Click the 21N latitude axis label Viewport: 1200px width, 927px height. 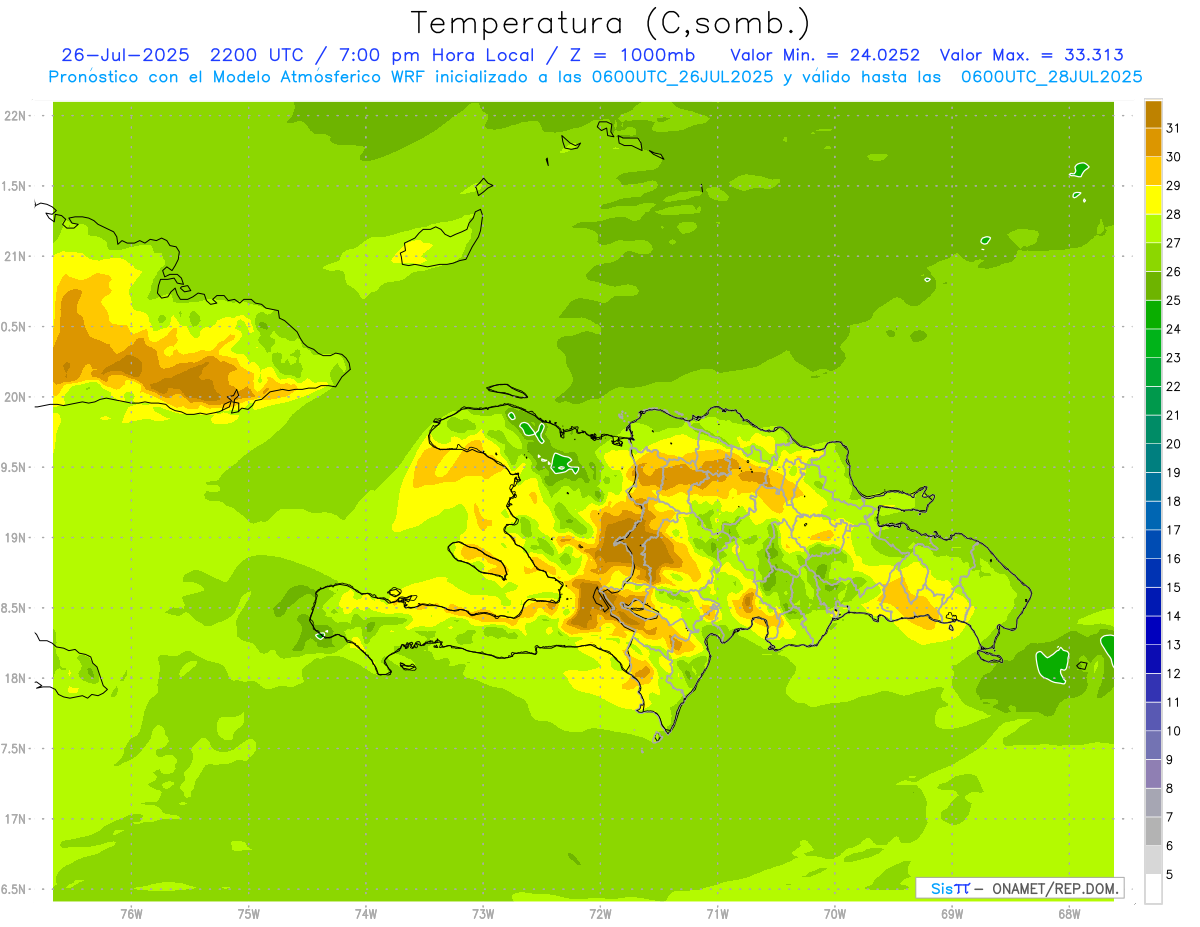coord(16,257)
